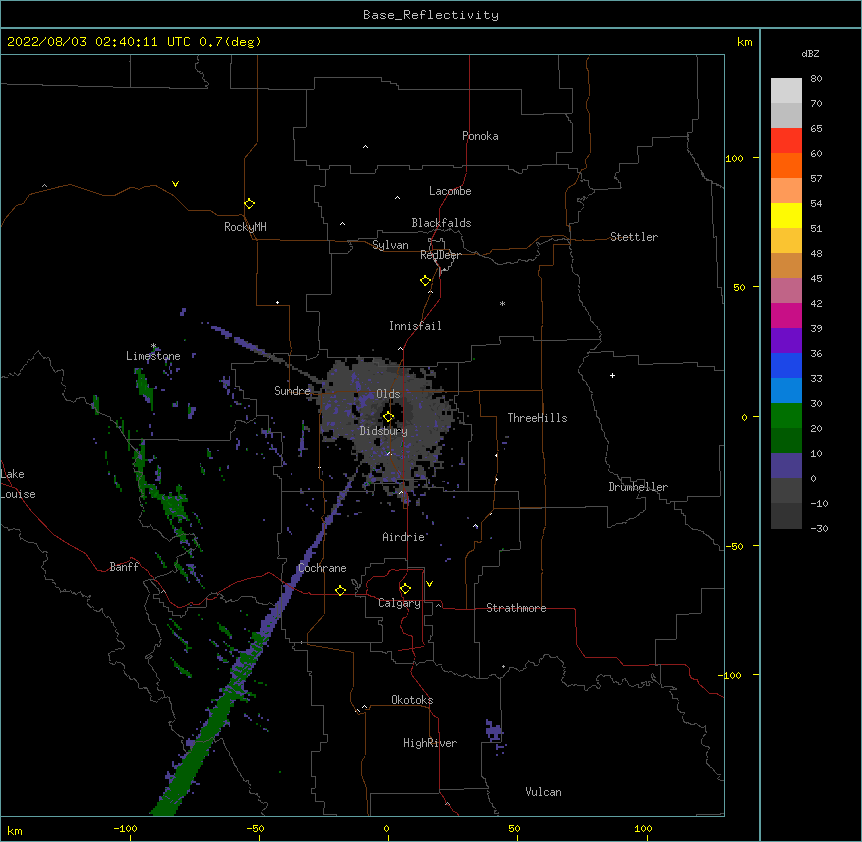862x842 pixels.
Task: Click the yellow marker south of Cochrane
Action: 340,590
